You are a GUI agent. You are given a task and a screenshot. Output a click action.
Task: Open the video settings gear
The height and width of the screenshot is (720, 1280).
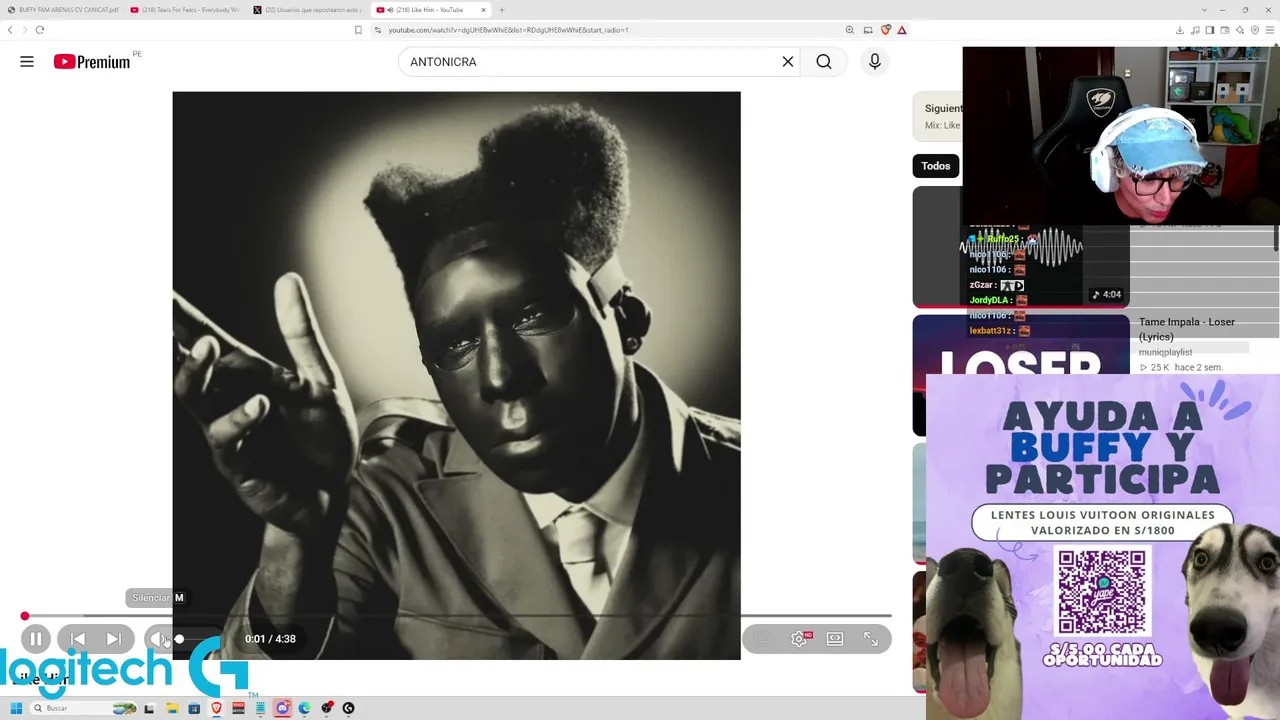(x=799, y=639)
